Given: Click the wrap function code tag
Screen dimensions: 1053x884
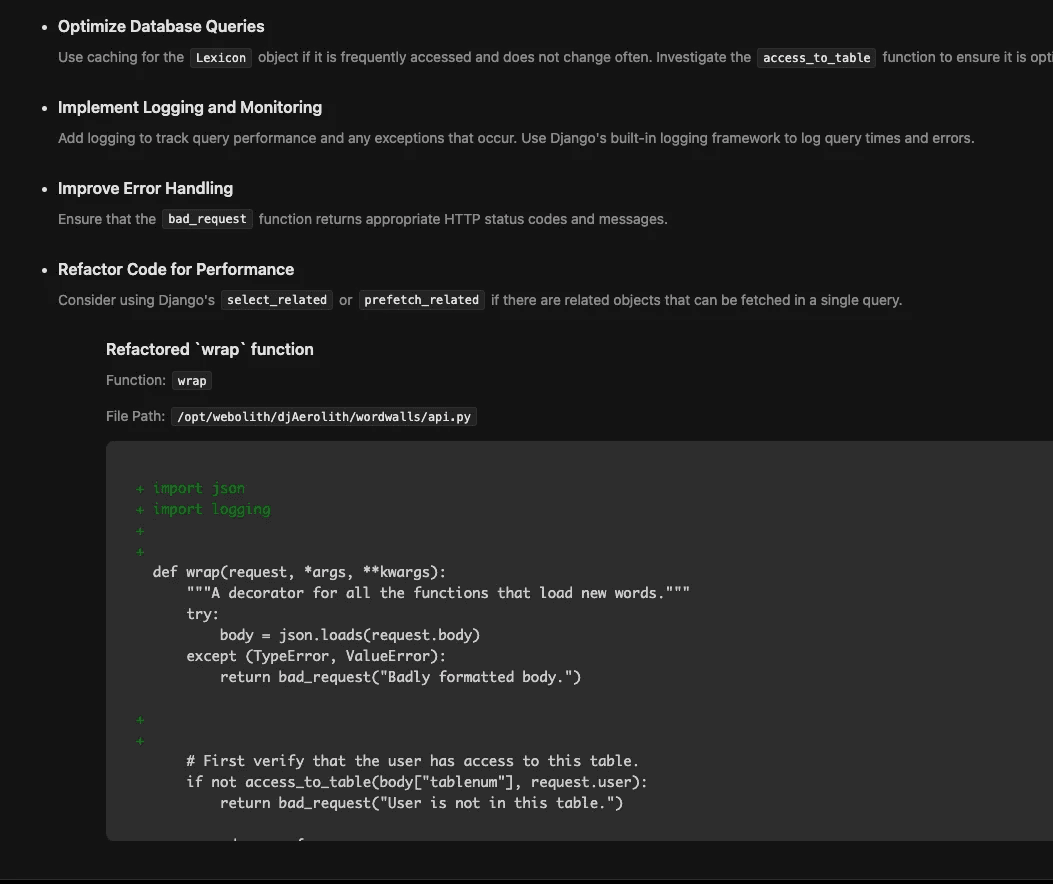Looking at the screenshot, I should pyautogui.click(x=191, y=380).
